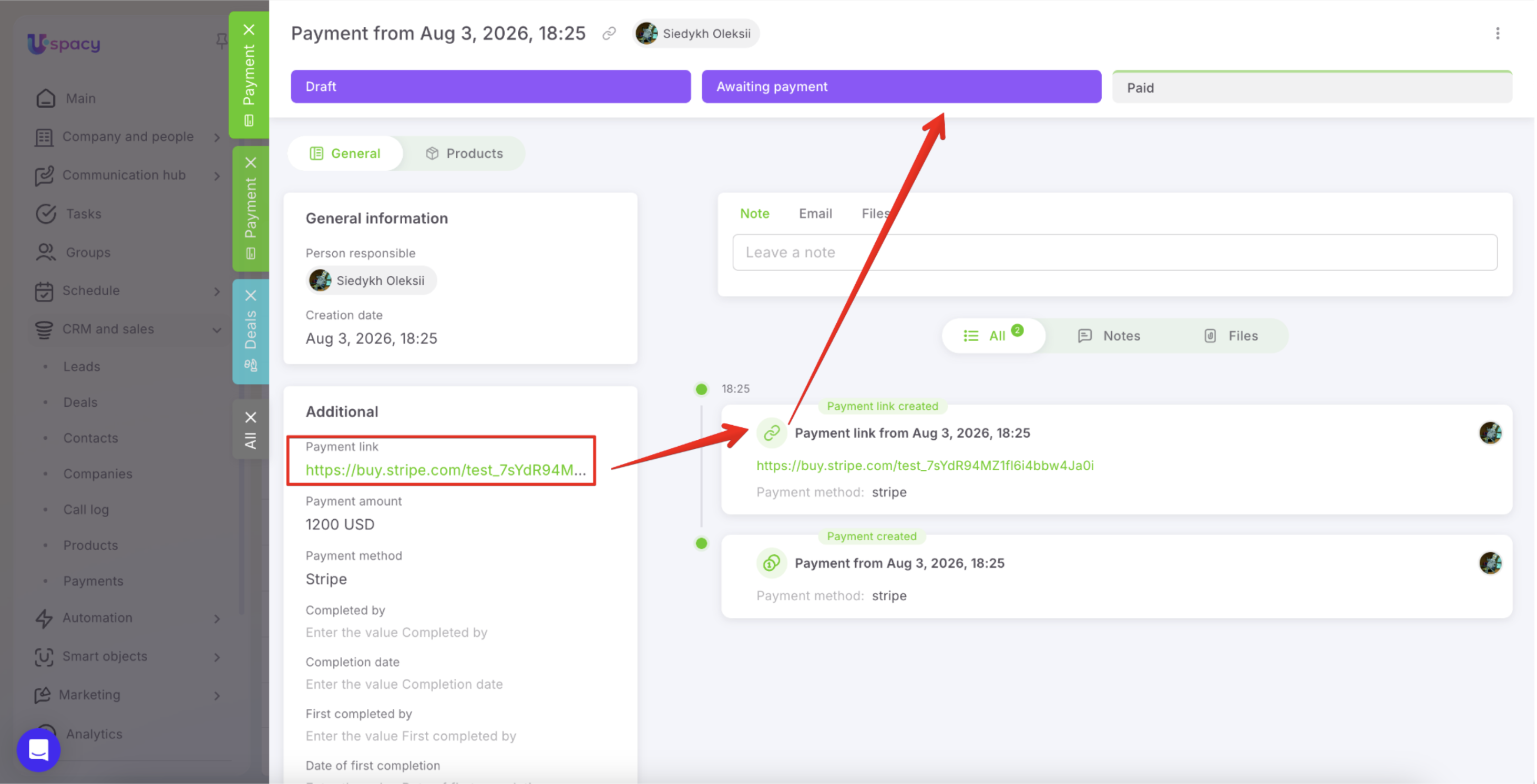Click the Company and people building icon
Viewport: 1537px width, 784px height.
(x=44, y=137)
